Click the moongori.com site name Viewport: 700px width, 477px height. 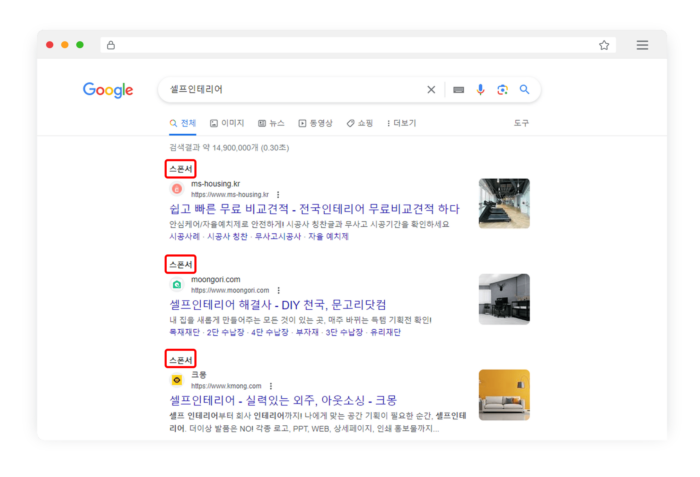216,279
